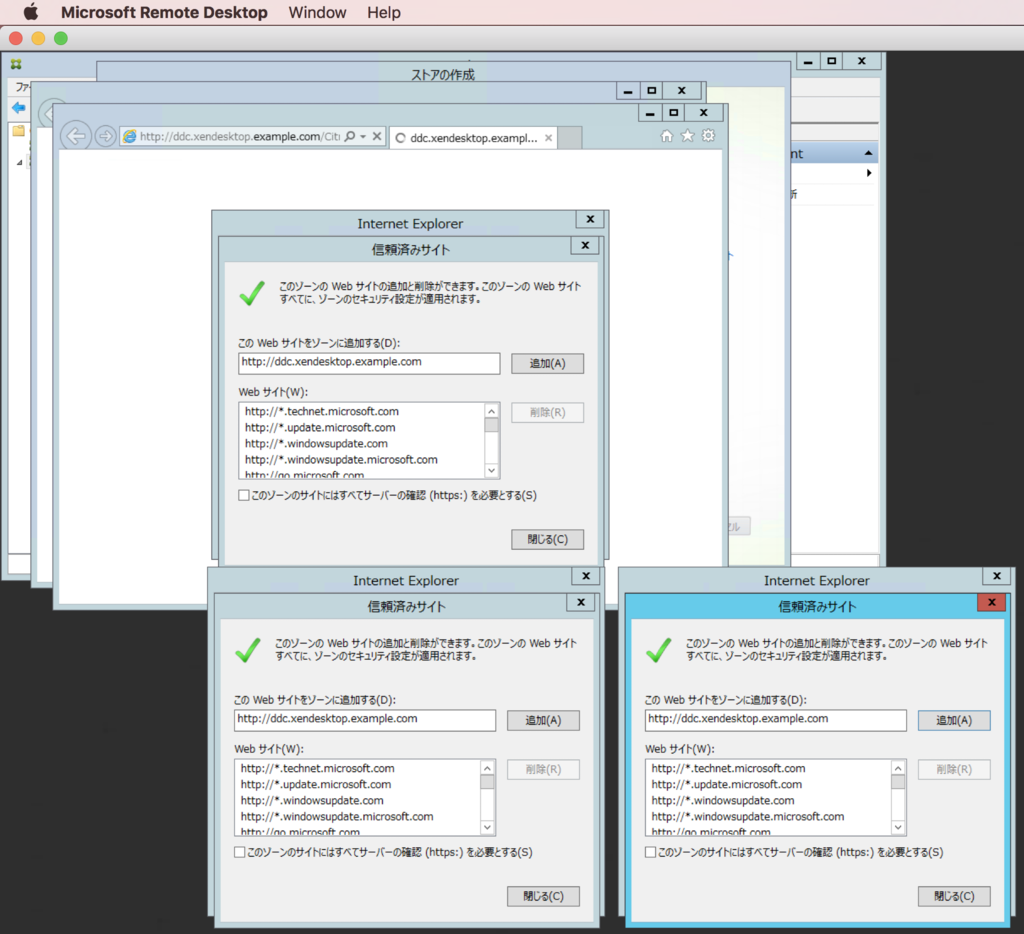This screenshot has width=1024, height=934.
Task: Click the URL field in the blue highlighted dialog
Action: (776, 719)
